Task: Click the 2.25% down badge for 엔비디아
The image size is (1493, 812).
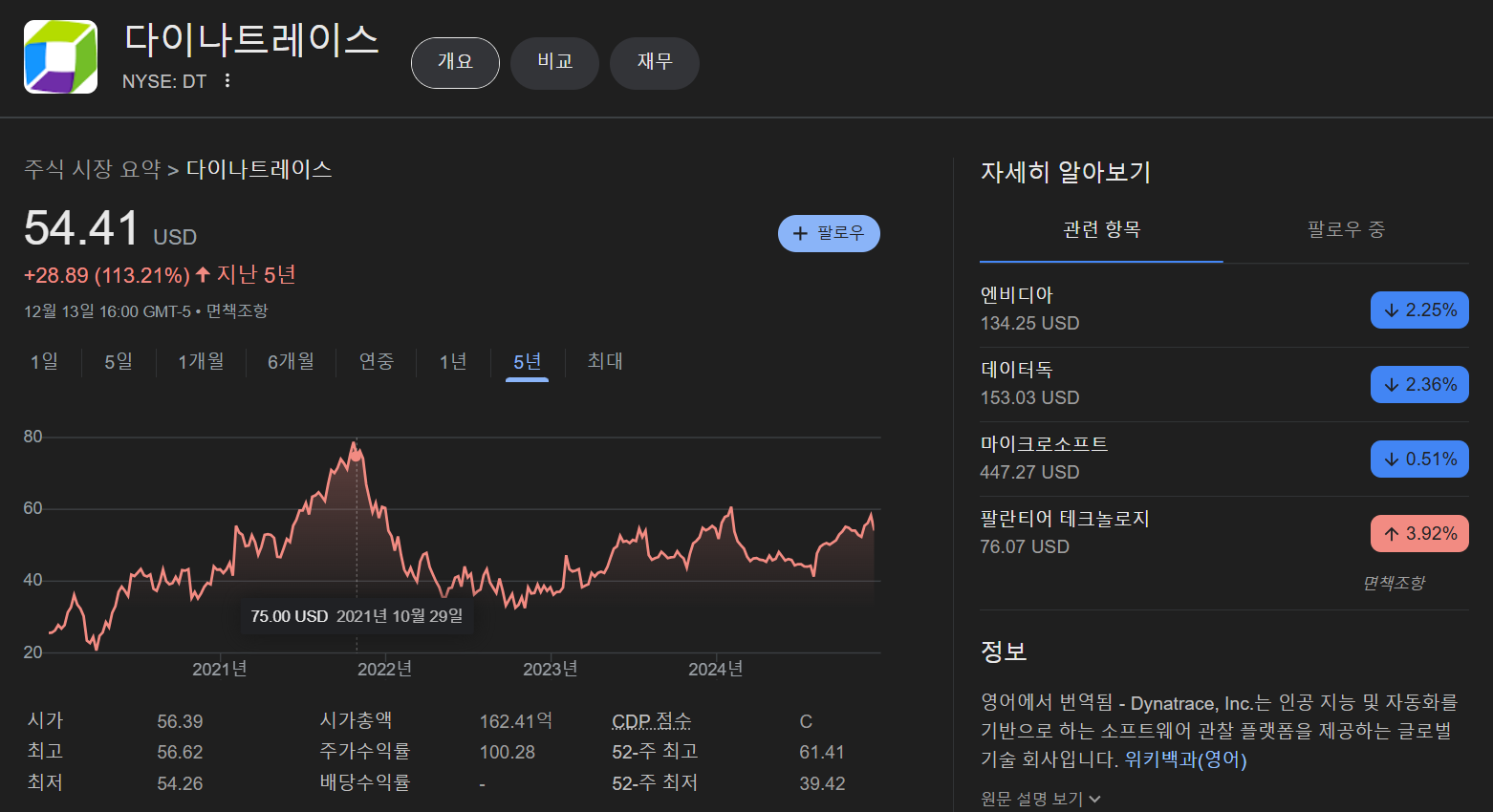Action: tap(1419, 310)
